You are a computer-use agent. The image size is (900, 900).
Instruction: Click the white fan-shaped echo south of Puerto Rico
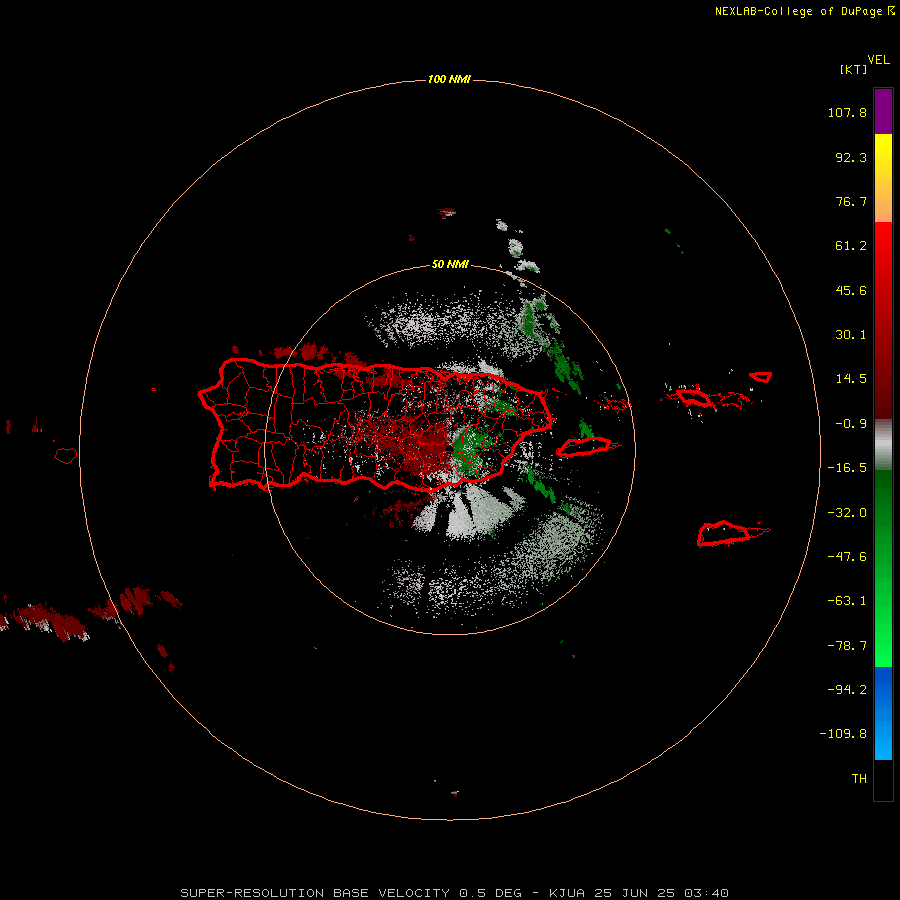(471, 514)
